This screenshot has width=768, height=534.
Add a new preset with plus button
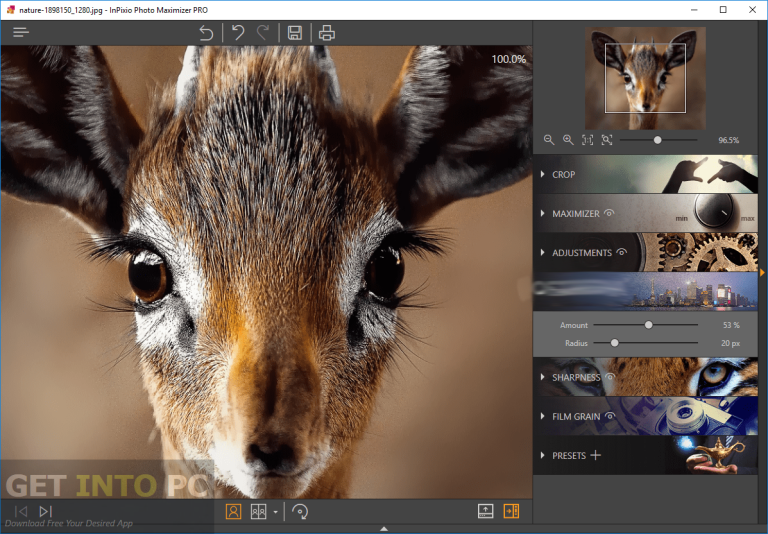[x=595, y=455]
